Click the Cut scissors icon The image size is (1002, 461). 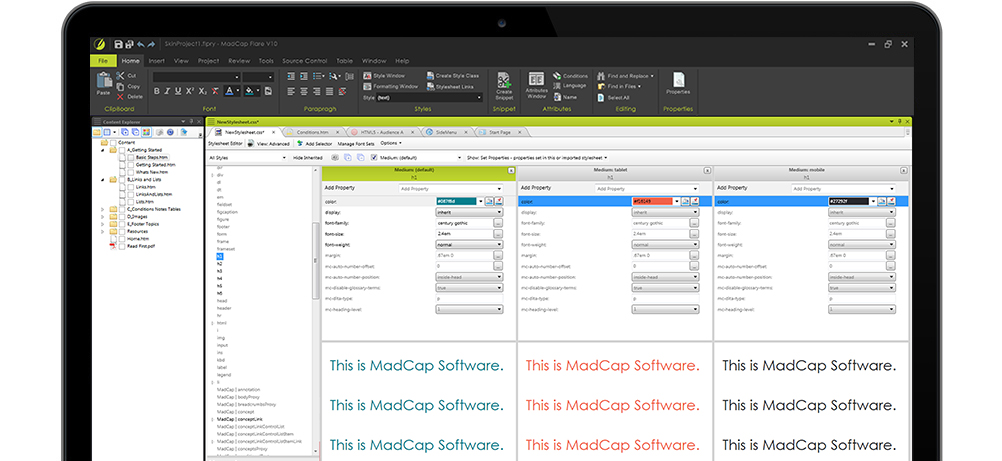120,75
